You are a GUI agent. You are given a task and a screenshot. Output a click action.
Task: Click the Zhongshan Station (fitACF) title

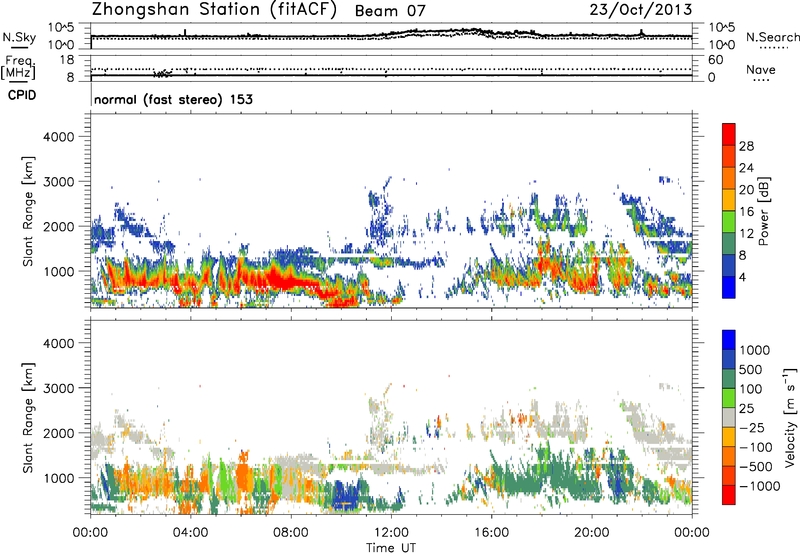pyautogui.click(x=214, y=10)
